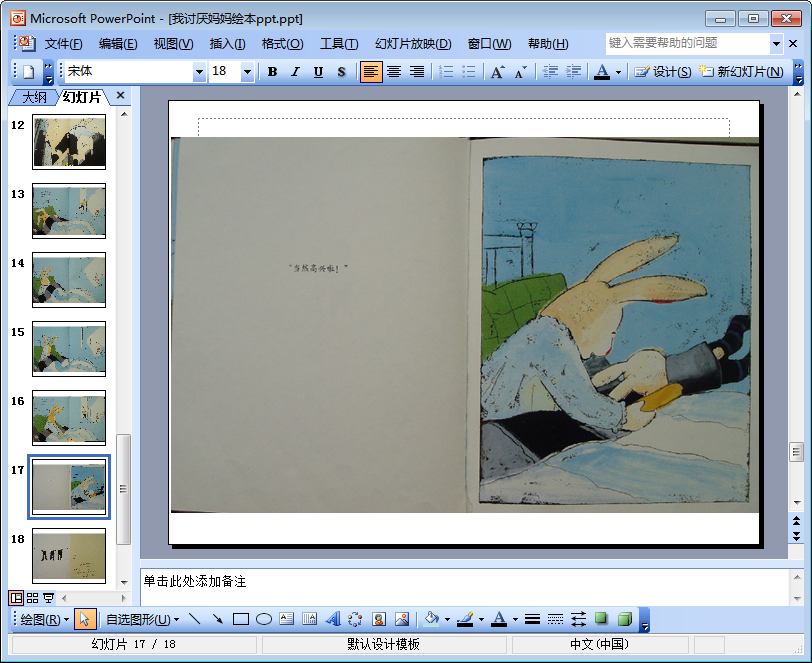Image resolution: width=812 pixels, height=663 pixels.
Task: Apply fill color bucket
Action: tap(431, 619)
